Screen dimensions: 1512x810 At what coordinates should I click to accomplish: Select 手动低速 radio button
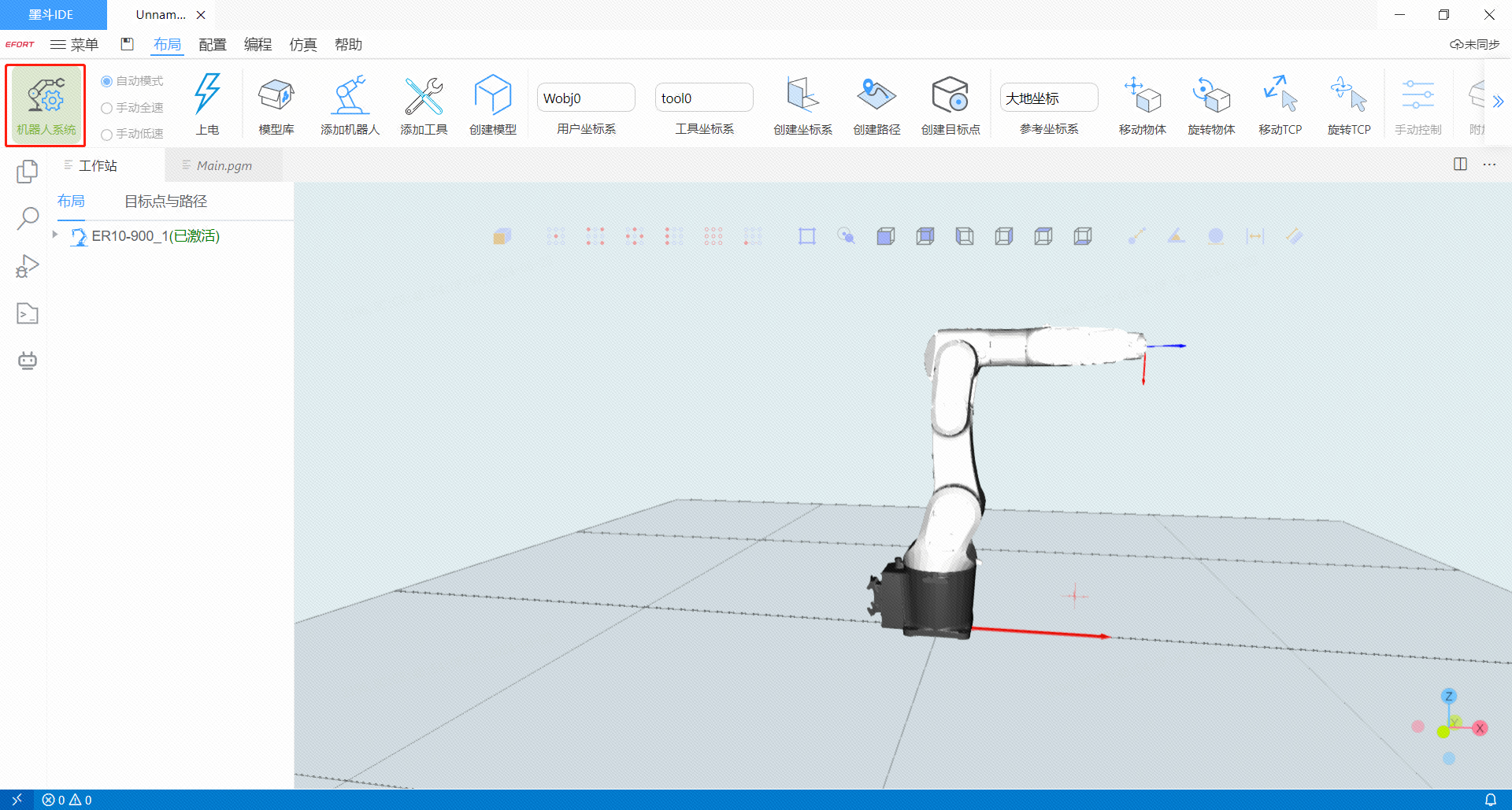pos(107,135)
